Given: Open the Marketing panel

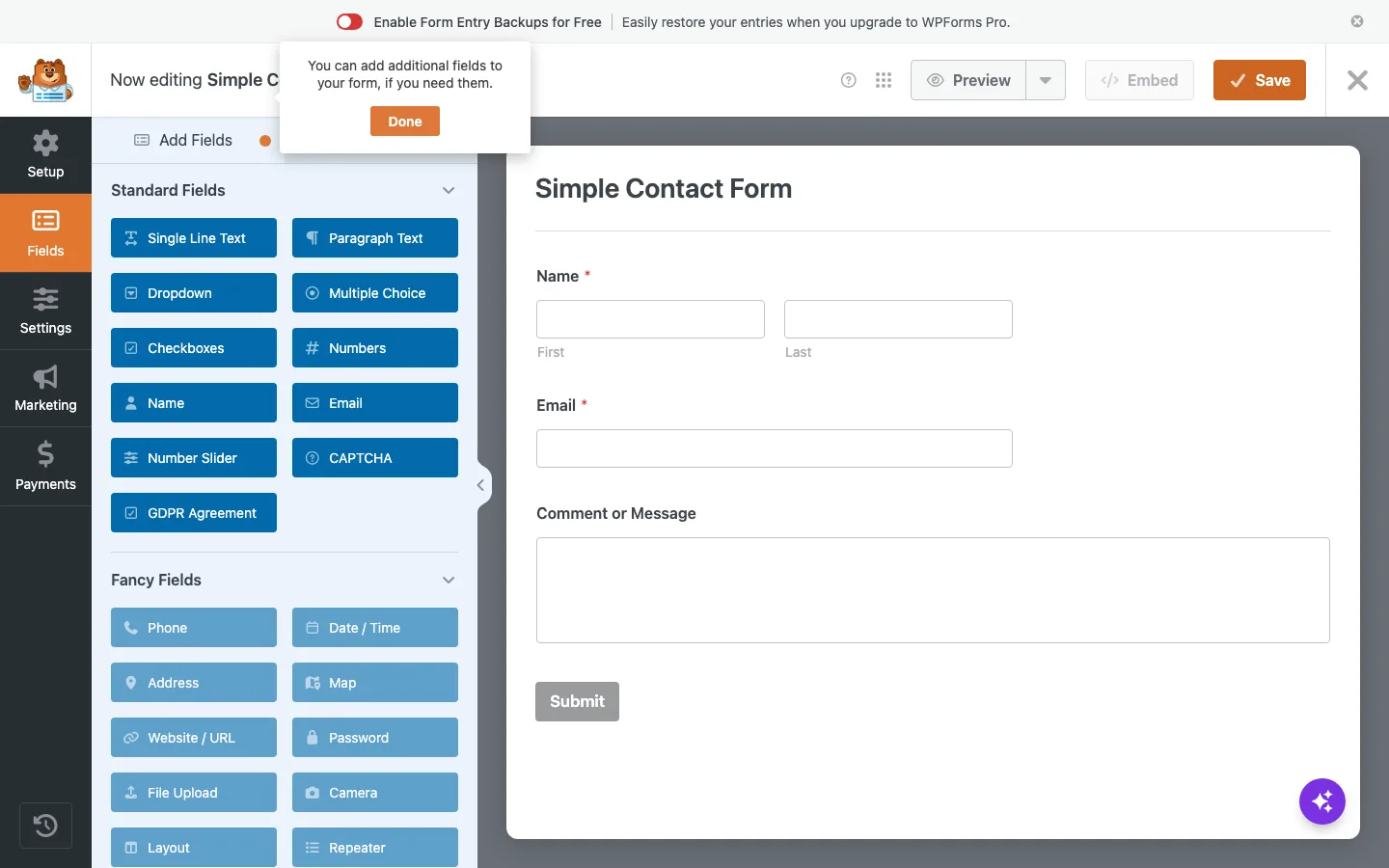Looking at the screenshot, I should pyautogui.click(x=45, y=389).
